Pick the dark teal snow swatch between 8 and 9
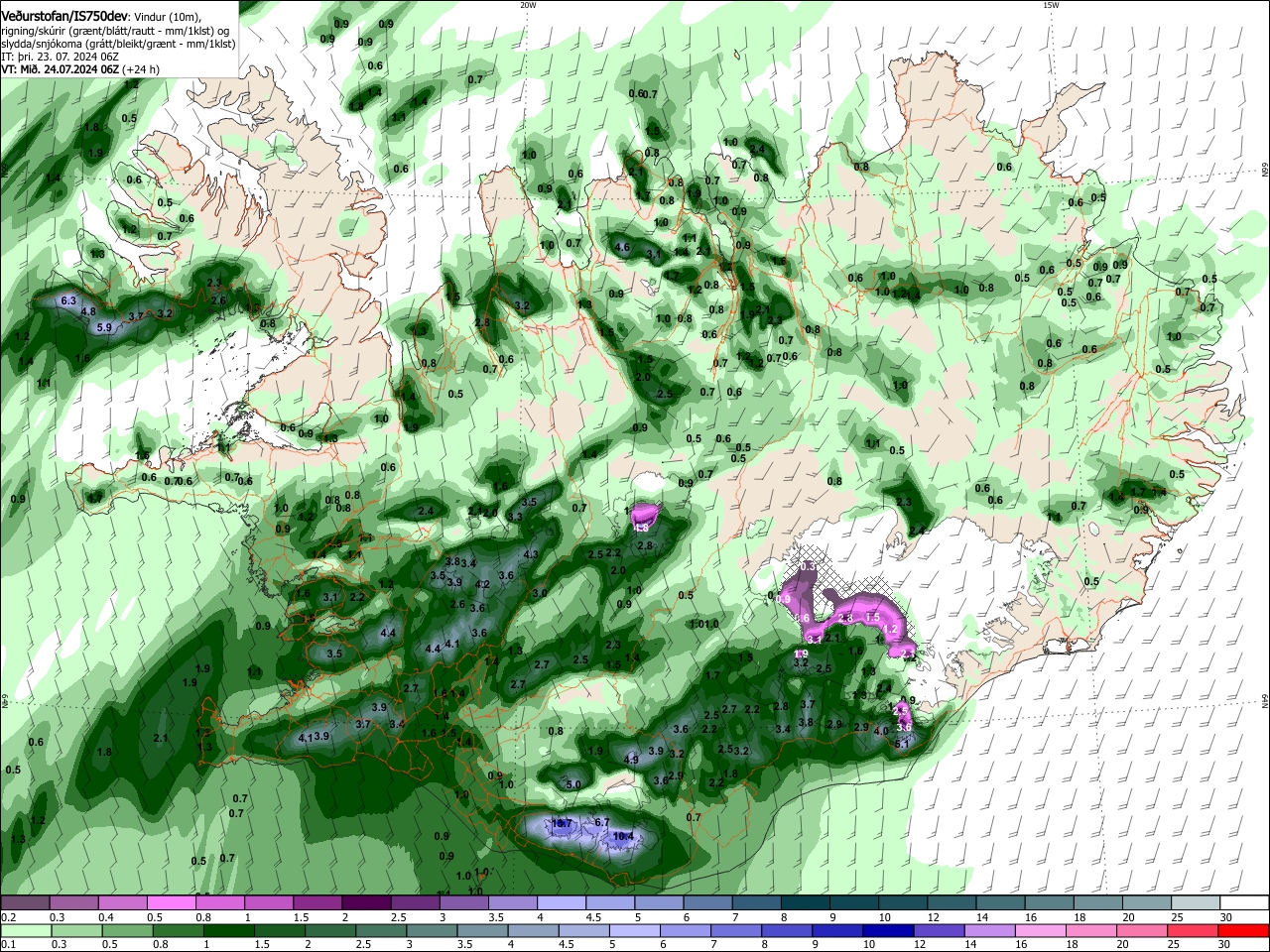This screenshot has width=1270, height=952. coord(805,902)
